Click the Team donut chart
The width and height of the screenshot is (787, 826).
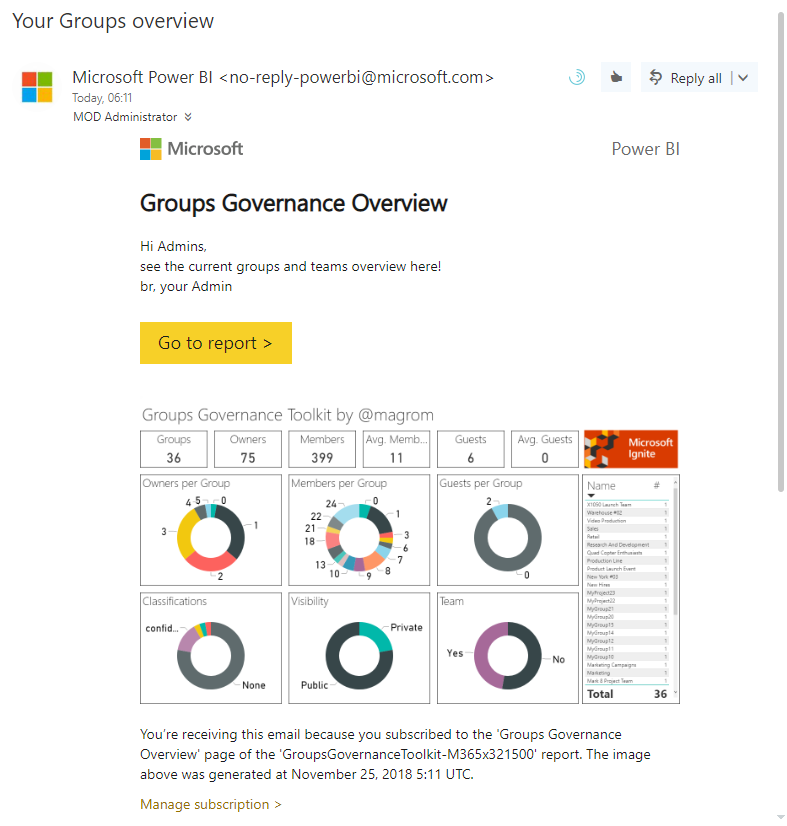tap(506, 655)
